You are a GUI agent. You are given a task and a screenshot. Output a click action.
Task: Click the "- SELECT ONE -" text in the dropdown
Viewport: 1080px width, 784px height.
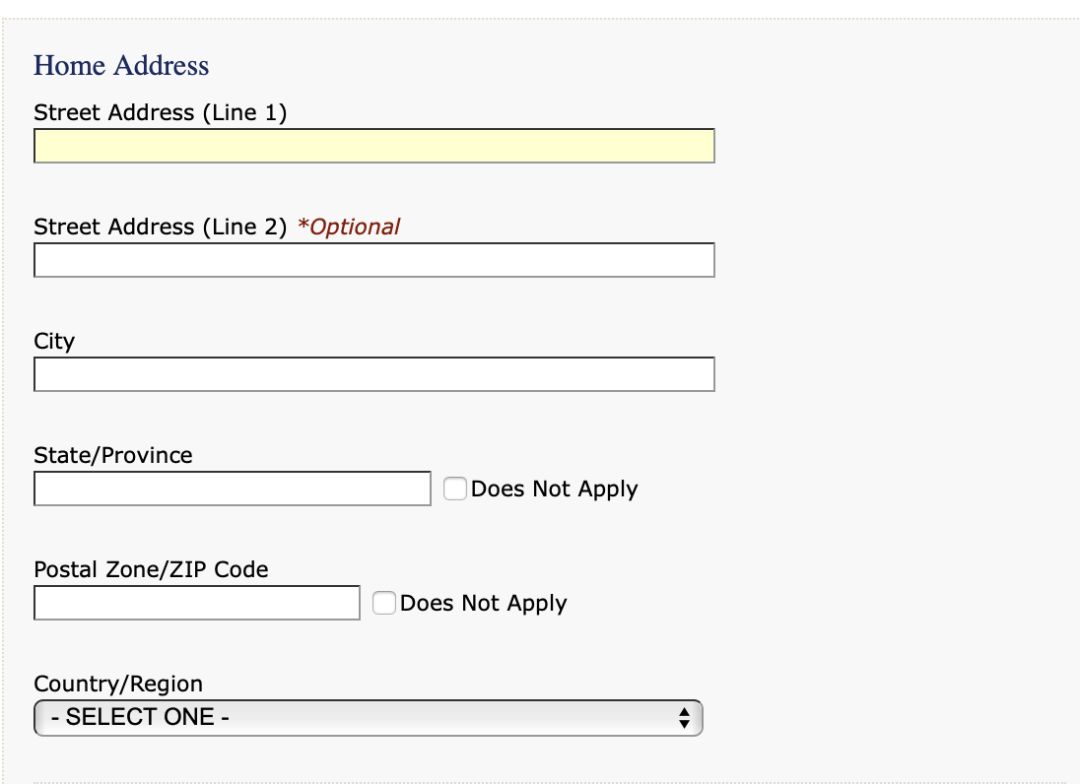[x=140, y=717]
